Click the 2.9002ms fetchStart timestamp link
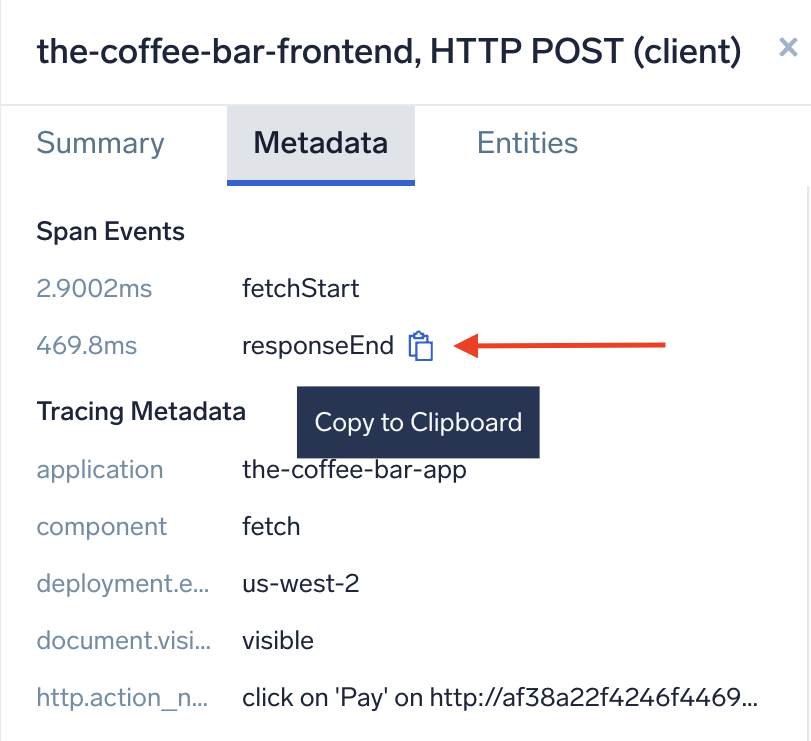 [94, 288]
